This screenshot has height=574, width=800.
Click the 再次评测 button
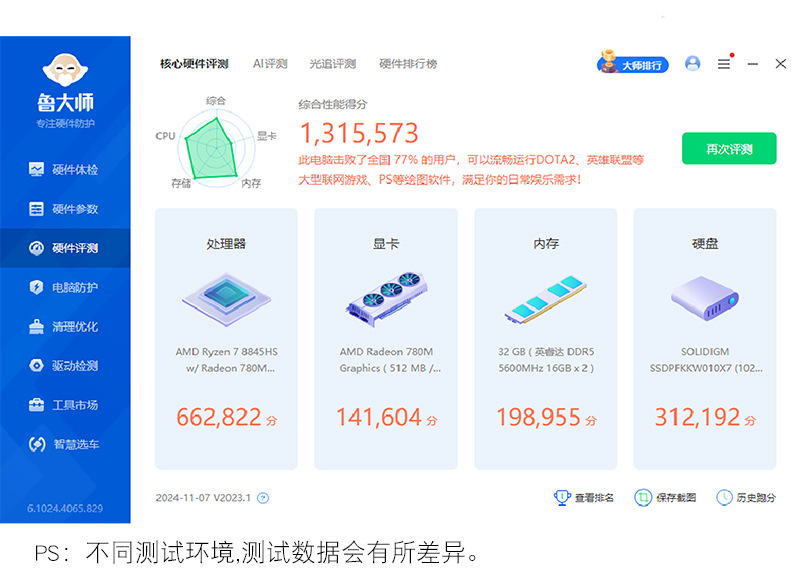coord(729,148)
